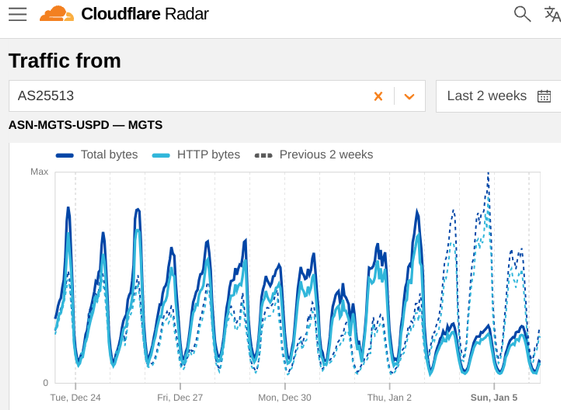561x410 pixels.
Task: Click the dark blue Total bytes swatch
Action: tap(65, 156)
